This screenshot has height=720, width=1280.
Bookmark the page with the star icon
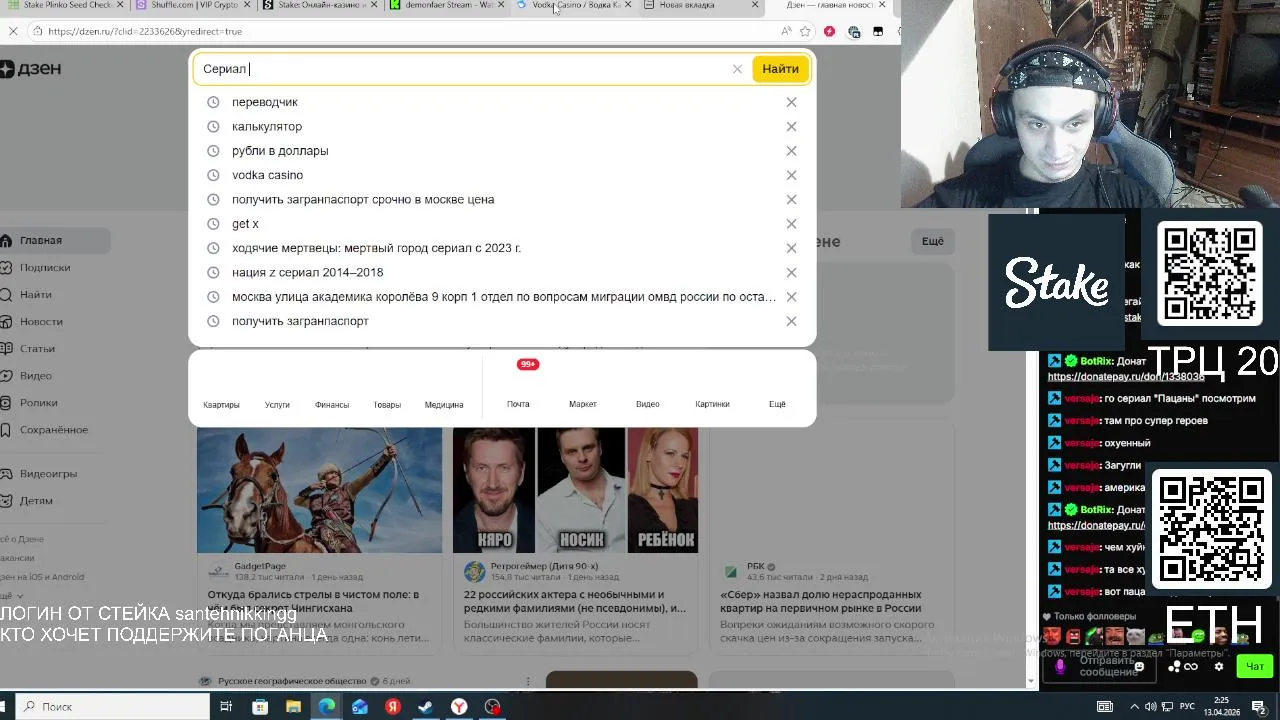805,31
